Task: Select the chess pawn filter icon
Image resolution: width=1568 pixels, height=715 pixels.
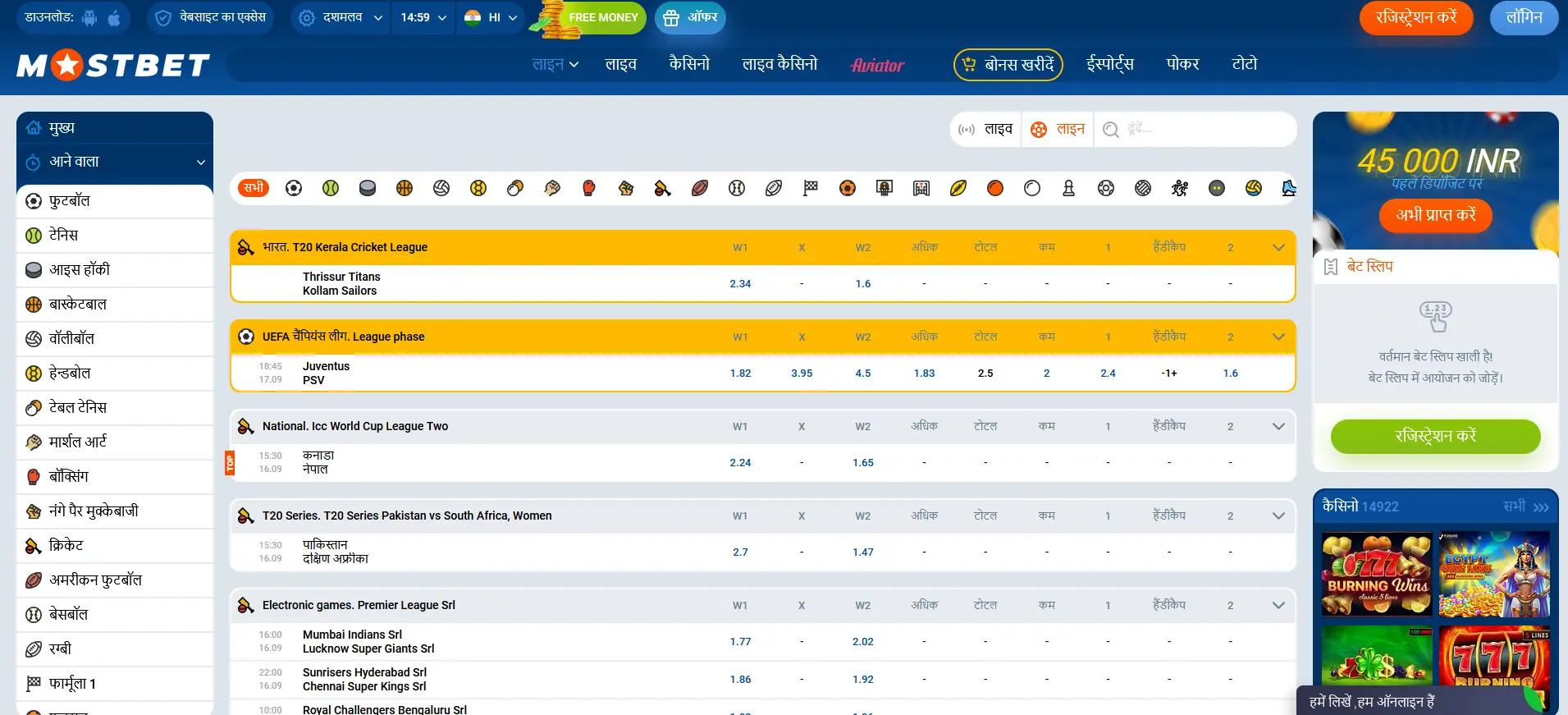Action: (1068, 188)
